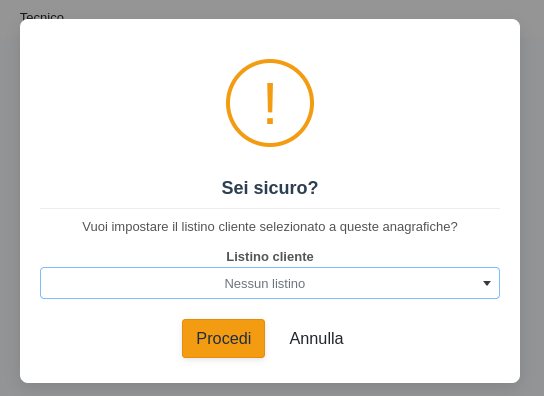The image size is (544, 396).
Task: Click the confirmation question text about anagrafiche
Action: 270,227
